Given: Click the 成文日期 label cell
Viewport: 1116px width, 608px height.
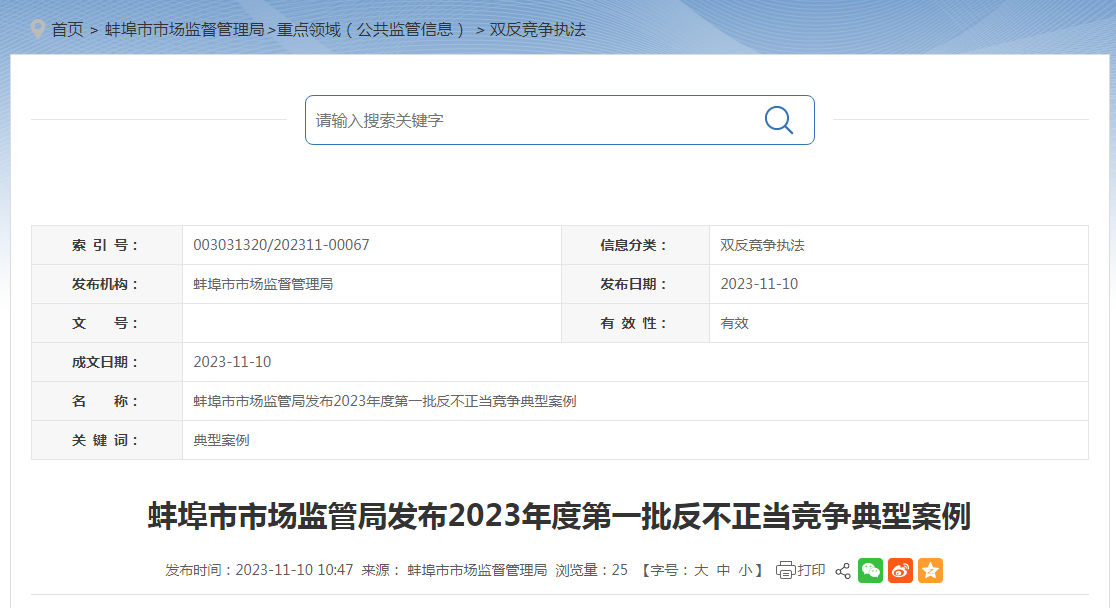Looking at the screenshot, I should (107, 362).
